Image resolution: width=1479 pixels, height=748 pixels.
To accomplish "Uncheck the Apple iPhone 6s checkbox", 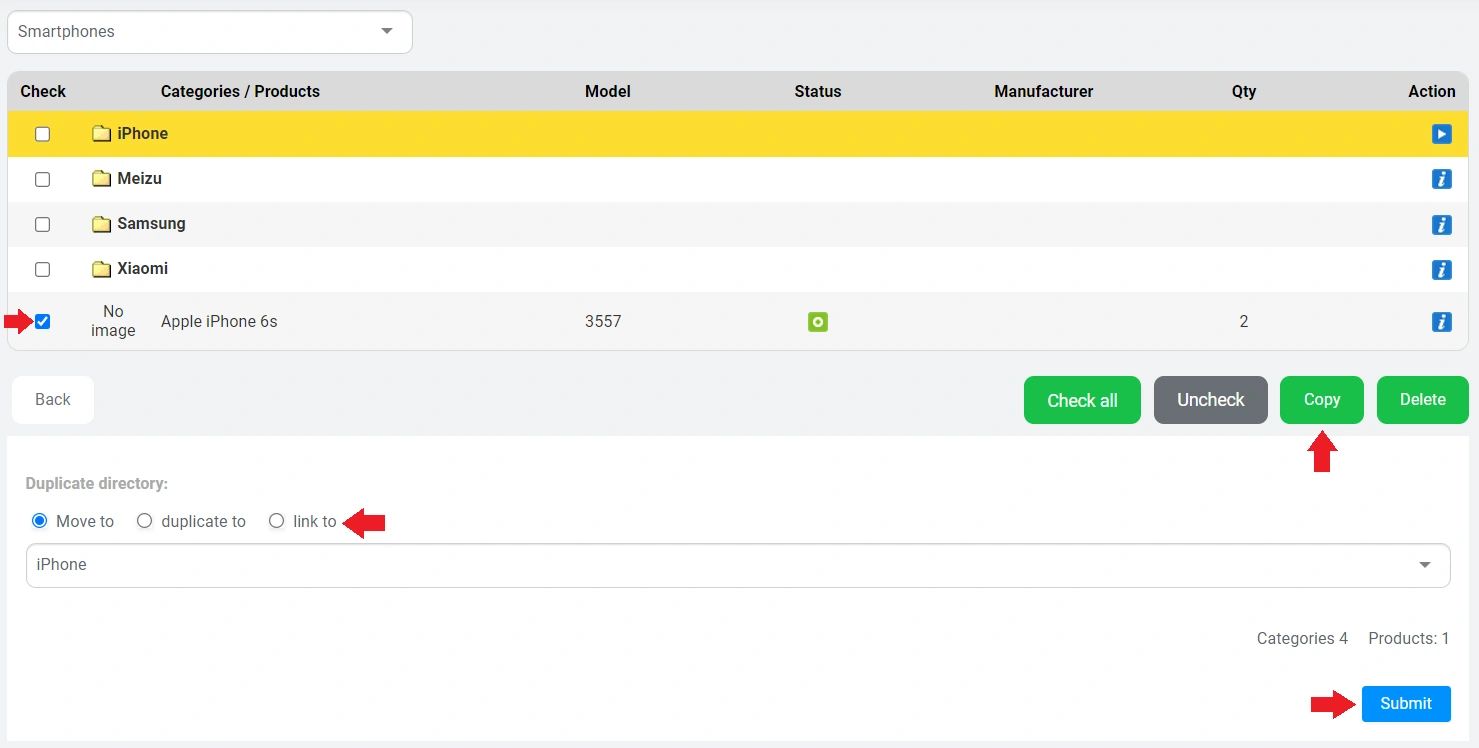I will click(42, 322).
